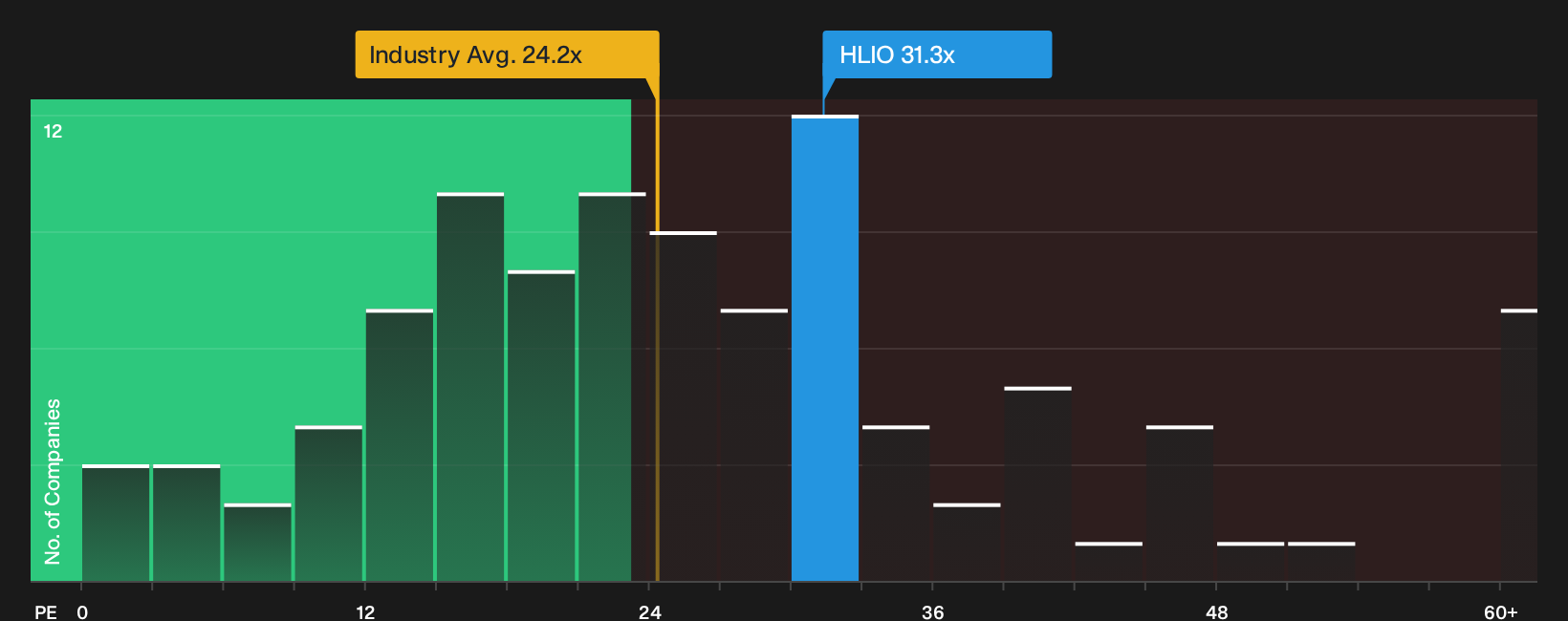Click the x-axis label 36
The width and height of the screenshot is (1568, 621).
tap(933, 611)
